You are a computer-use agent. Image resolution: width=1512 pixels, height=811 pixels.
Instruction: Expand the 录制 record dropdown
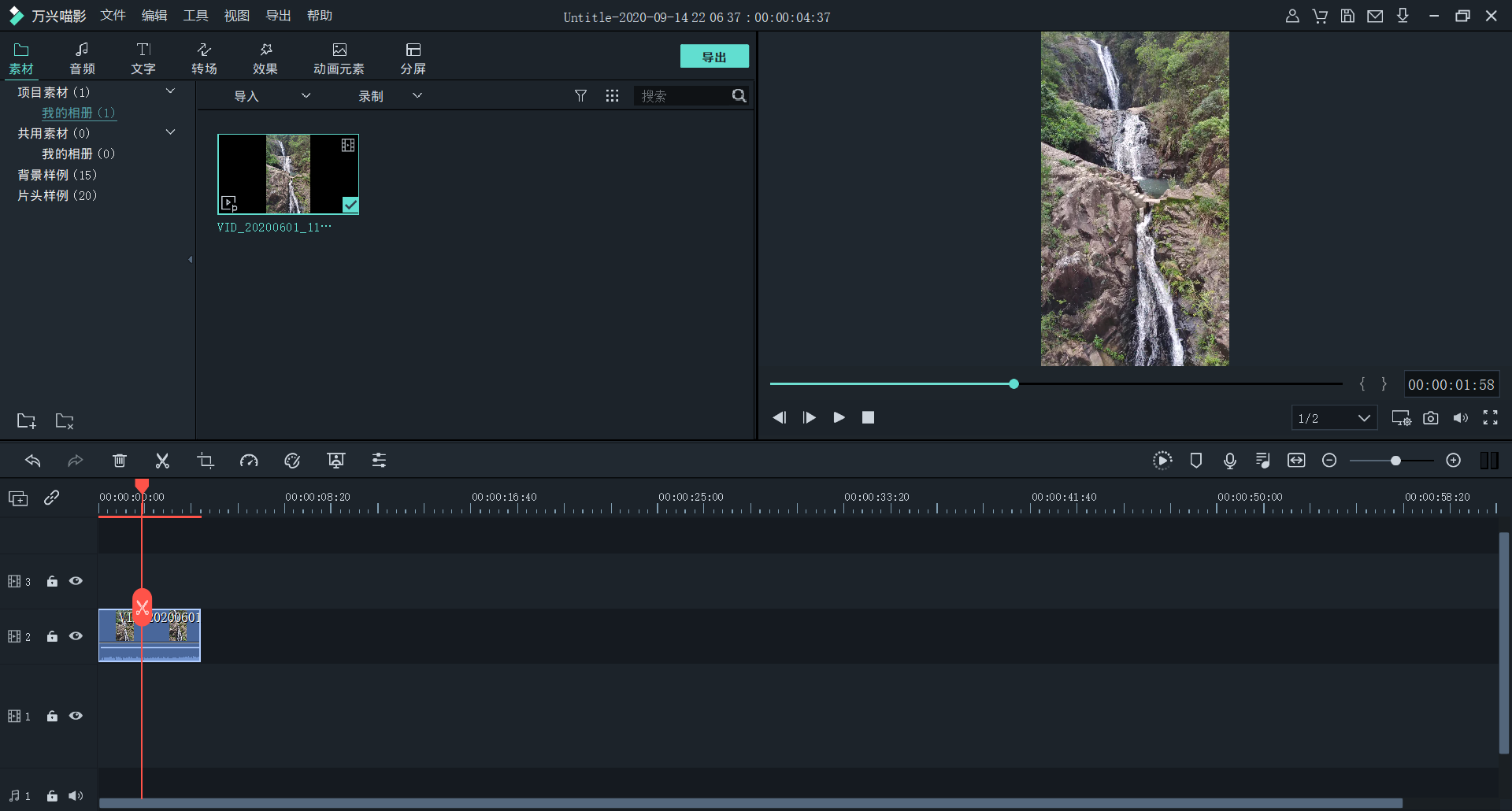(390, 96)
